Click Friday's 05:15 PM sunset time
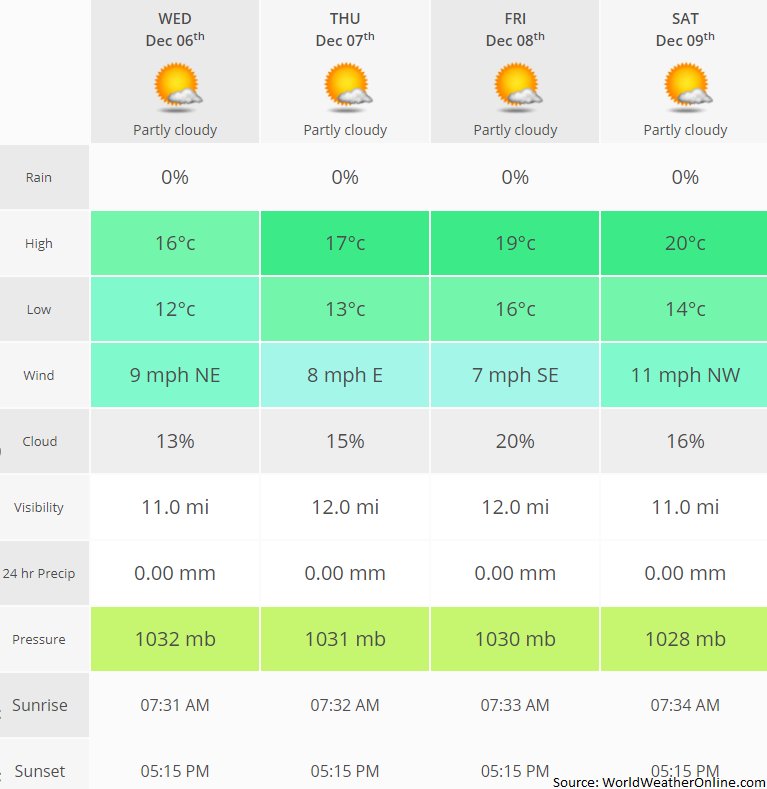 pyautogui.click(x=515, y=771)
